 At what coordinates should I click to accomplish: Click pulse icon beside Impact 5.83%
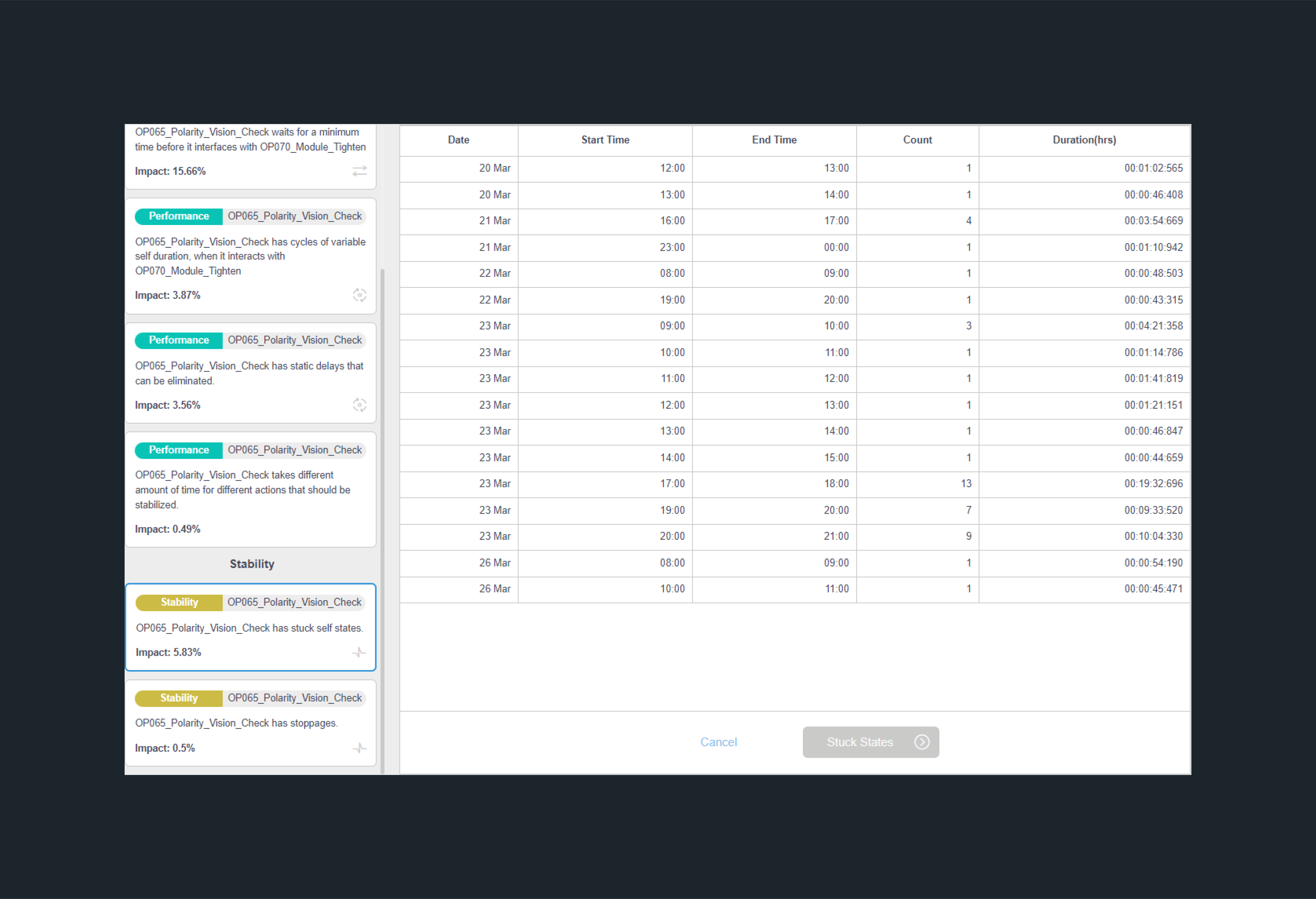[x=359, y=652]
